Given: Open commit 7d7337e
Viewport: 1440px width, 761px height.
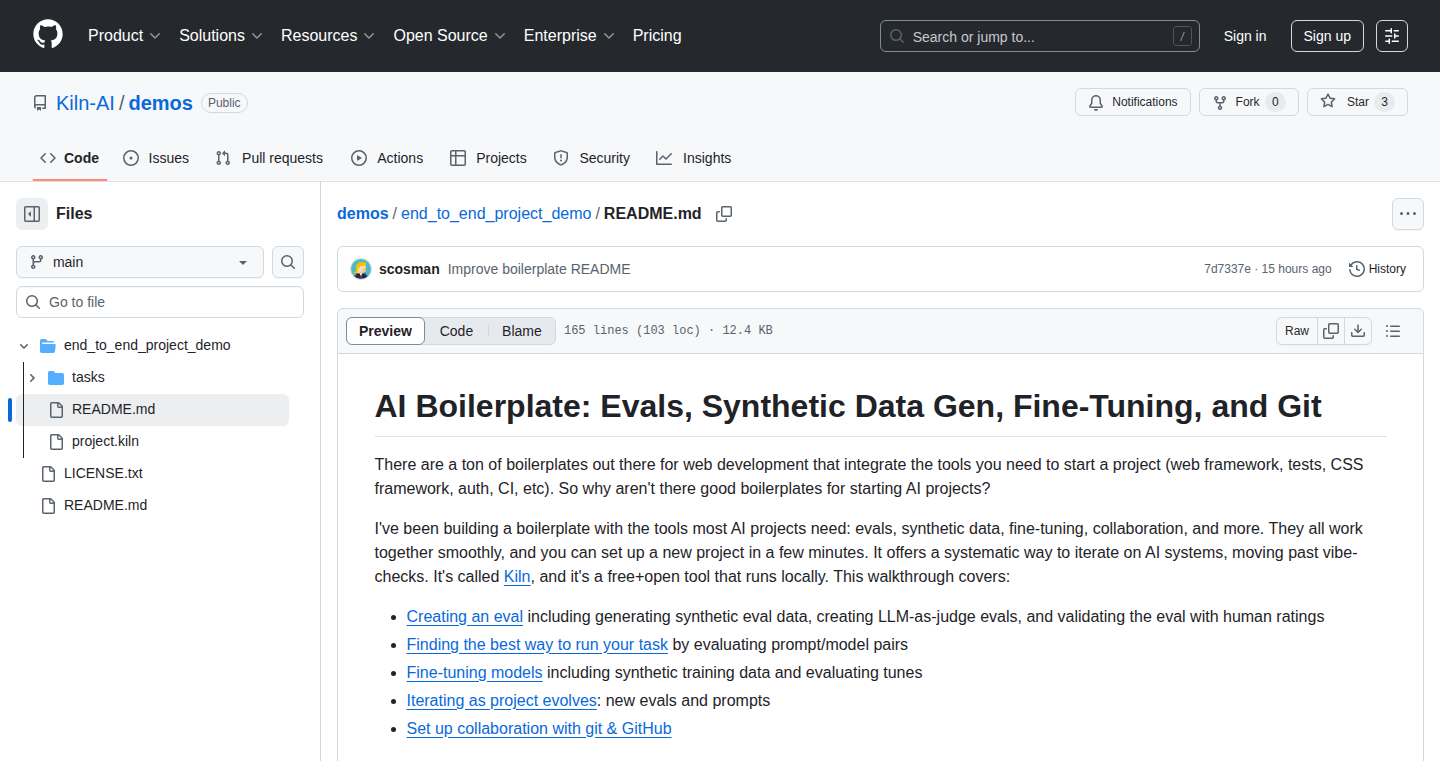Looking at the screenshot, I should 1227,269.
